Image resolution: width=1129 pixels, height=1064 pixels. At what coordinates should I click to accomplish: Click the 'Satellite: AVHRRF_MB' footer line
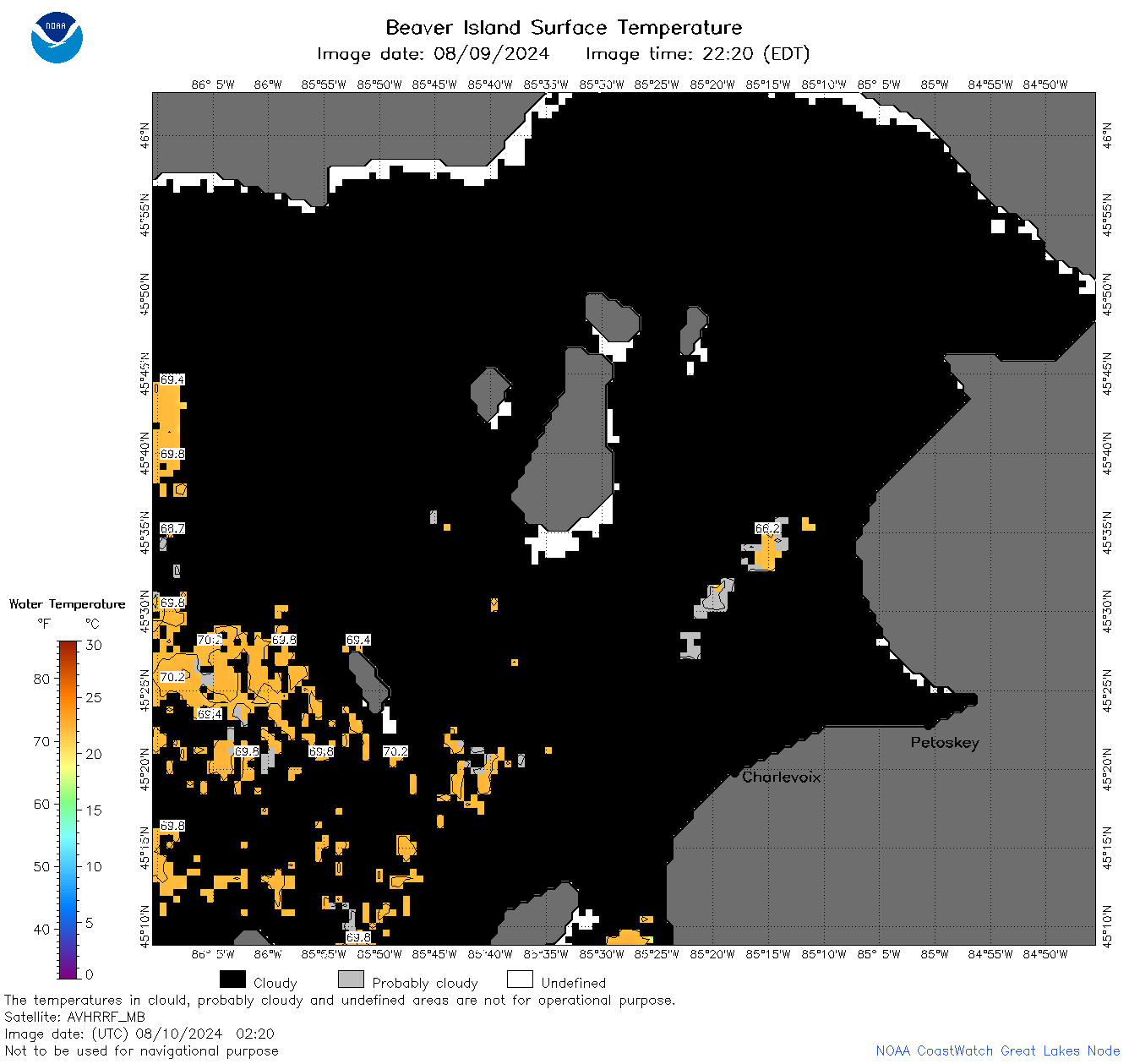[x=74, y=1017]
